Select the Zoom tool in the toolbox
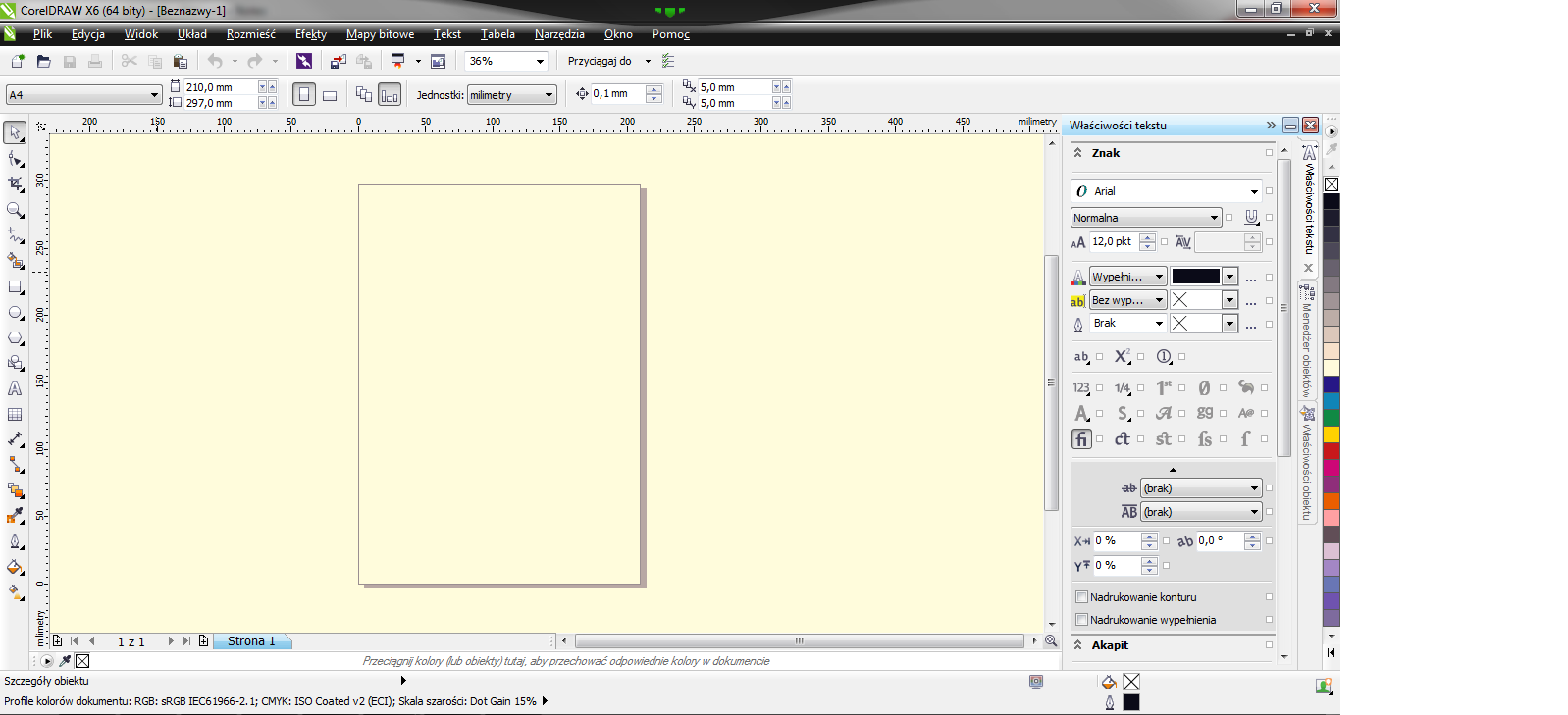Screen dimensions: 1568x715 pos(15,210)
